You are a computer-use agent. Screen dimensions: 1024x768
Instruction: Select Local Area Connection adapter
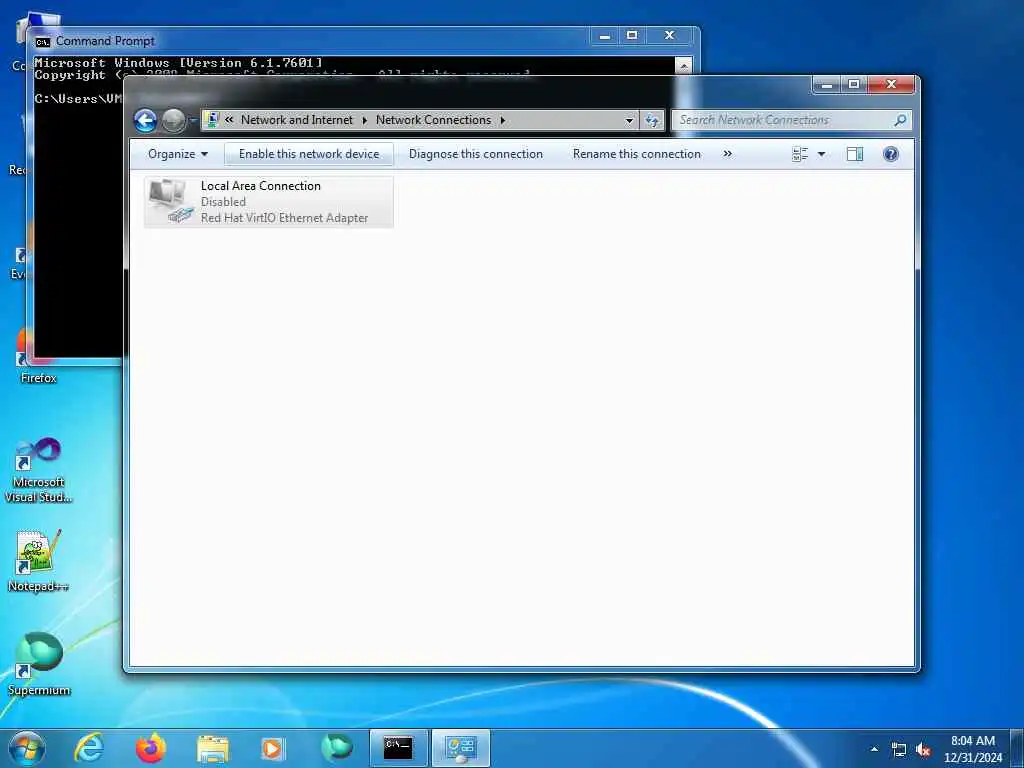click(269, 202)
